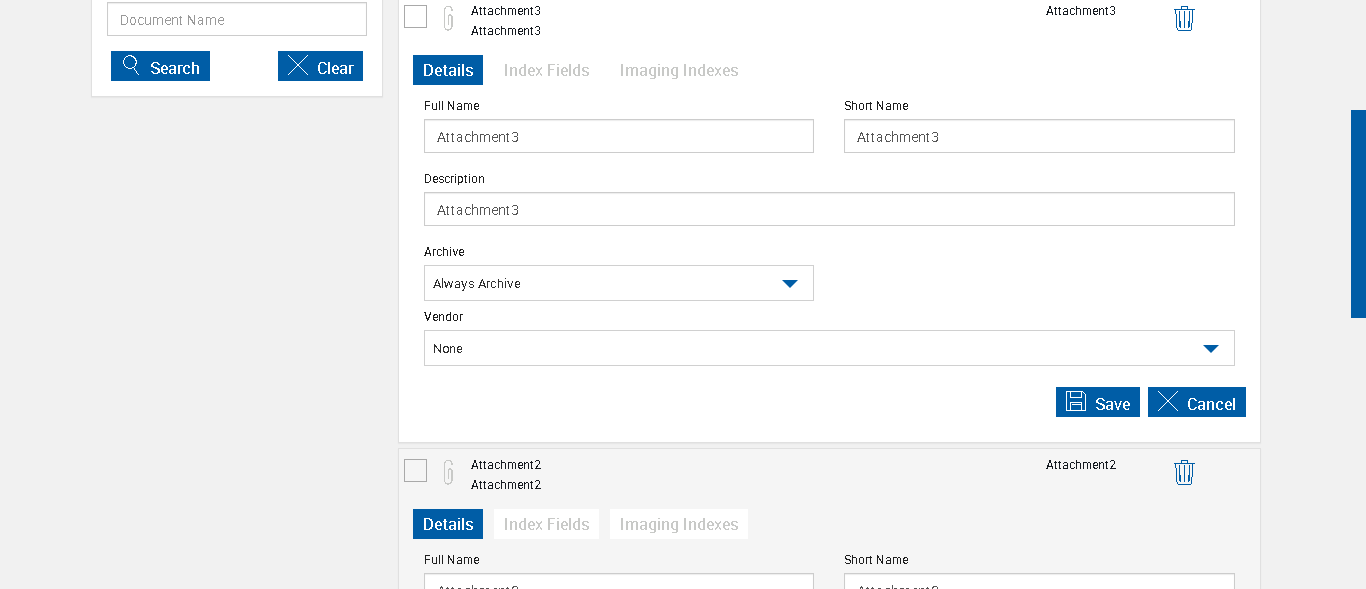Delete Attachment2 with its trash icon
The image size is (1366, 589).
[x=1184, y=473]
